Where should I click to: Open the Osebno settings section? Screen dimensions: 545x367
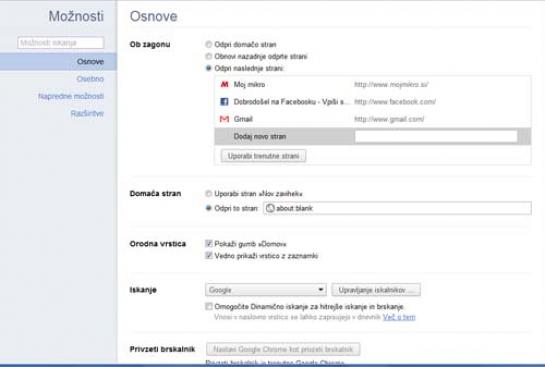[90, 79]
